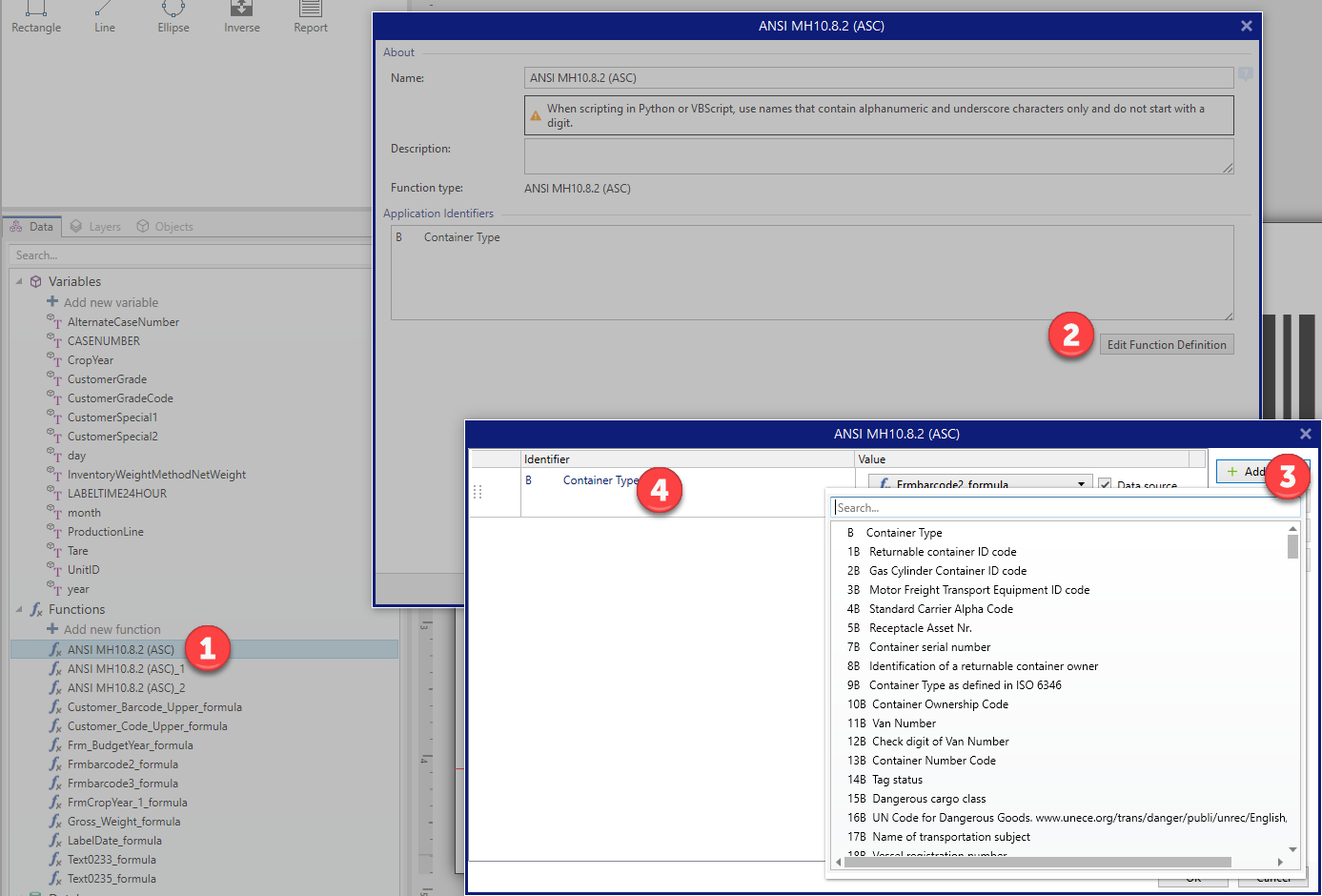Switch to the Data tab

[x=32, y=227]
